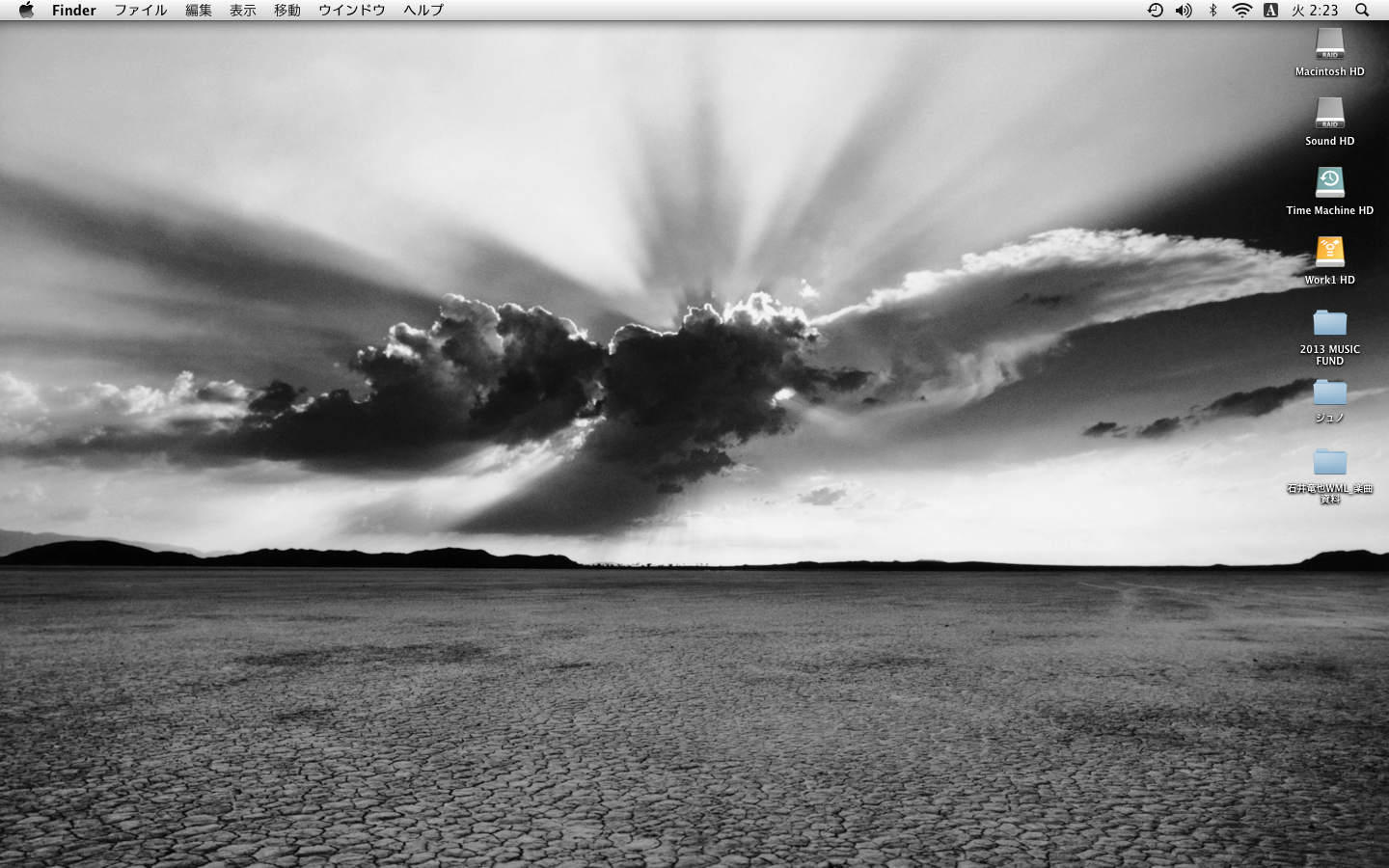The width and height of the screenshot is (1389, 868).
Task: Open the Apple menu
Action: click(26, 10)
